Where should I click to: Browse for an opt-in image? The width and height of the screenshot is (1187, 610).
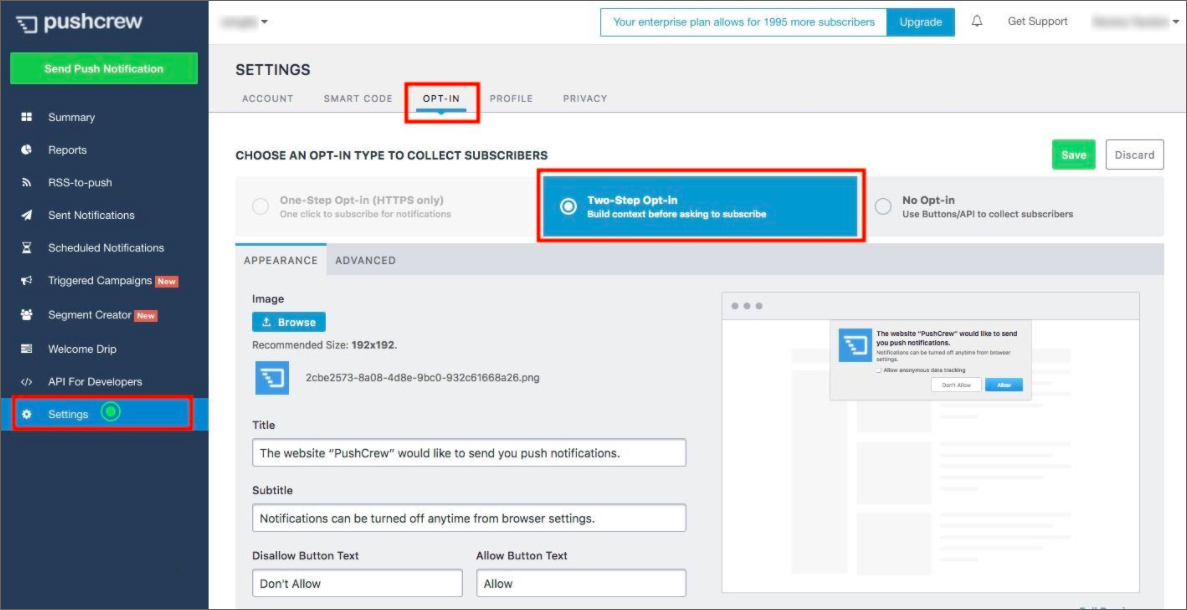coord(288,322)
